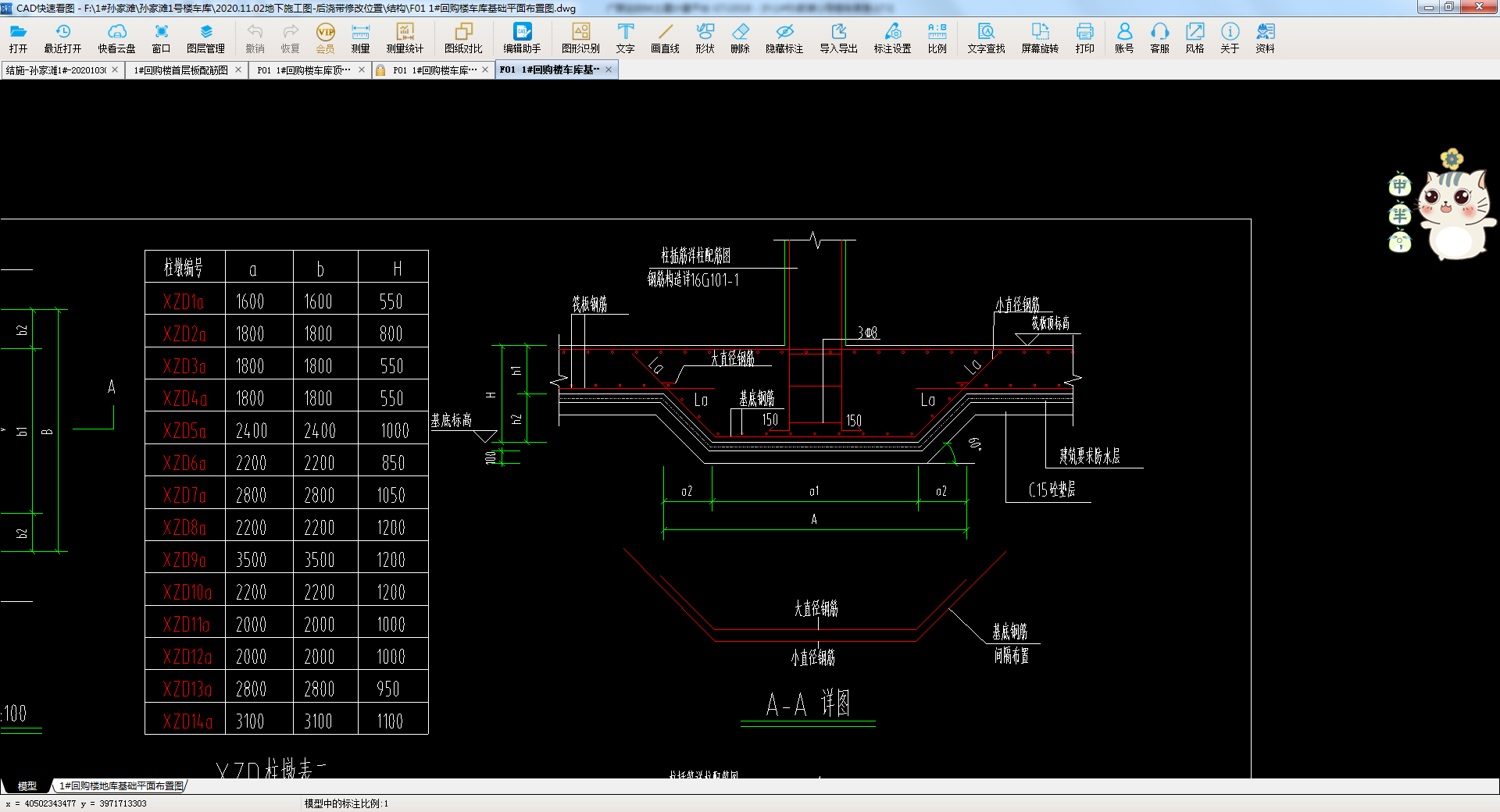This screenshot has width=1500, height=812.
Task: Select the Measure tool
Action: (360, 37)
